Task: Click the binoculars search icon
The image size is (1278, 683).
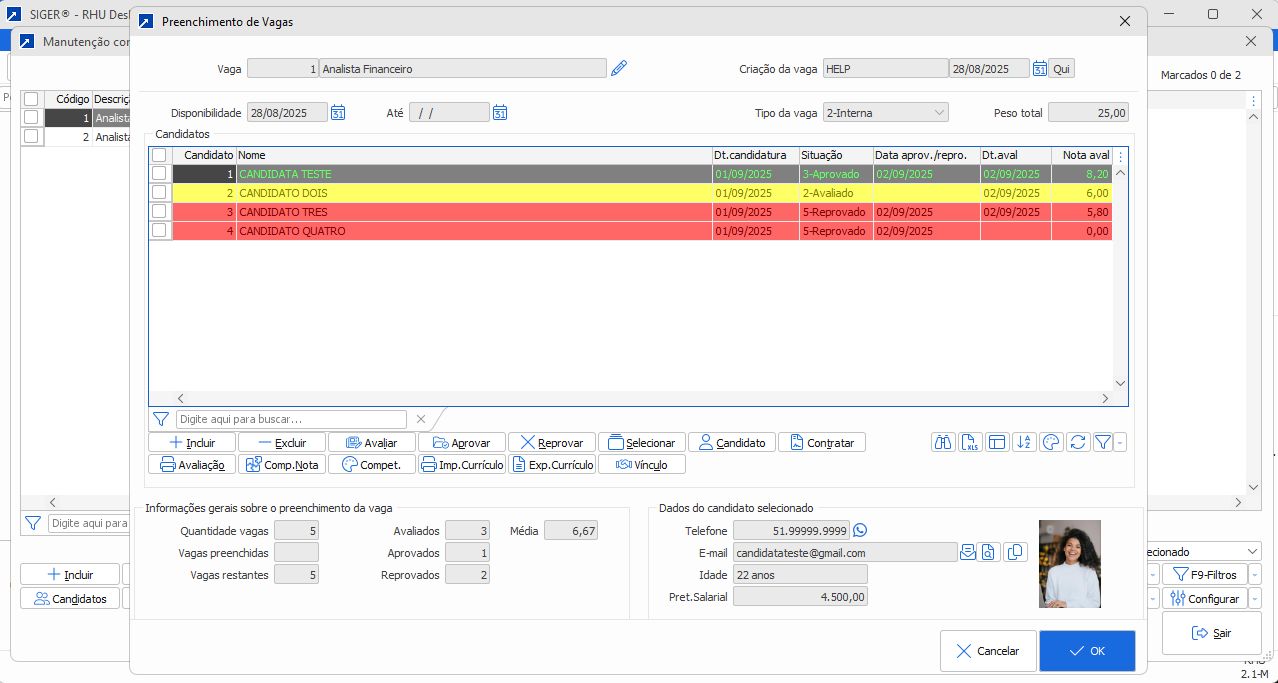Action: click(x=943, y=442)
